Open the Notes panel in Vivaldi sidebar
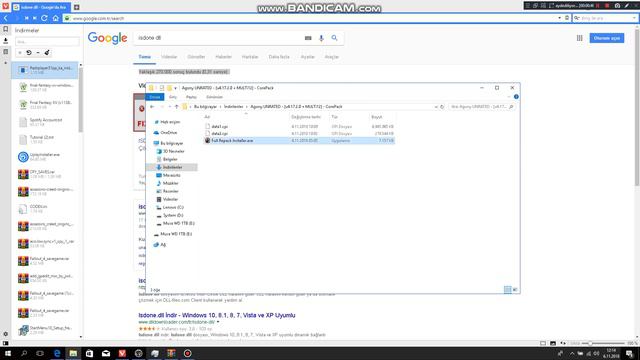The width and height of the screenshot is (640, 360). click(x=5, y=52)
